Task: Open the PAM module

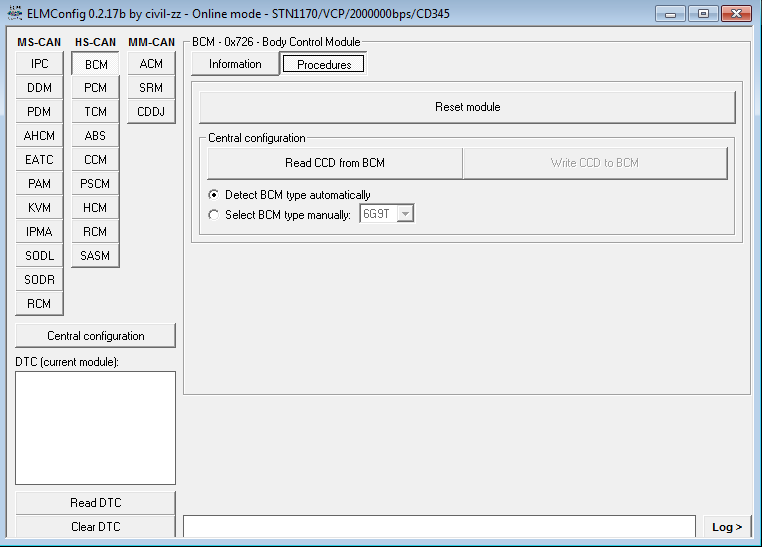Action: tap(39, 184)
